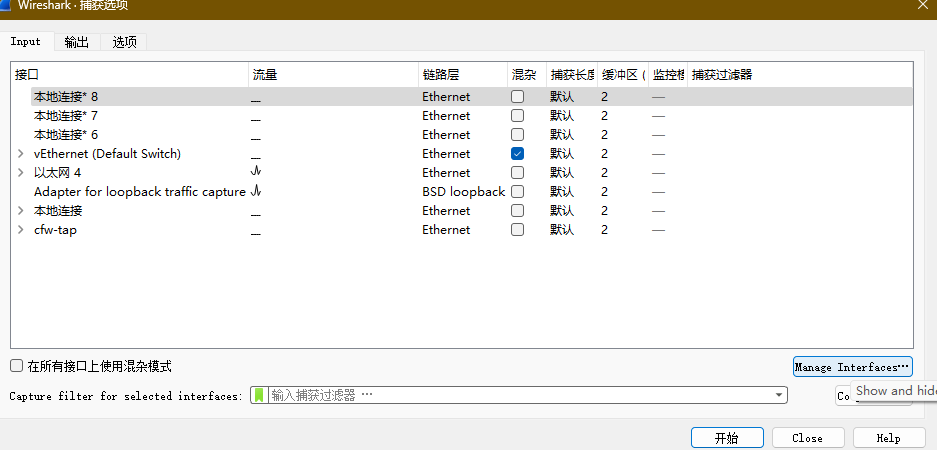The image size is (937, 450).
Task: Check promiscuous box for cfw-tap
Action: (x=518, y=230)
